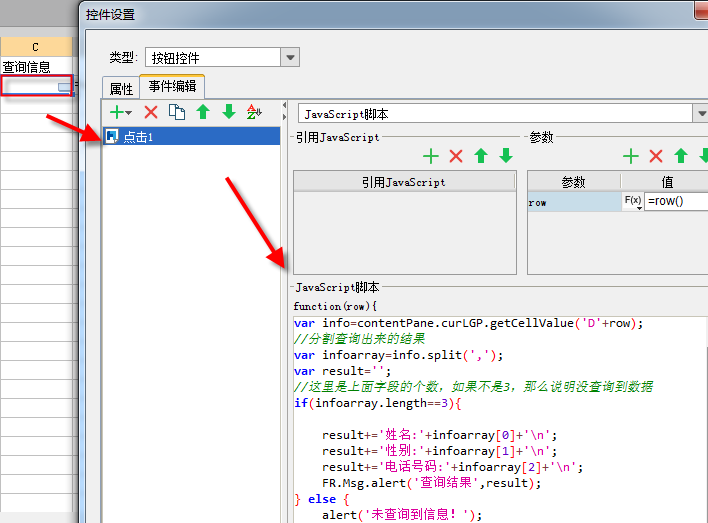Click the 未查询到信息 alert code line
Viewport: 708px width, 523px height.
coord(402,514)
